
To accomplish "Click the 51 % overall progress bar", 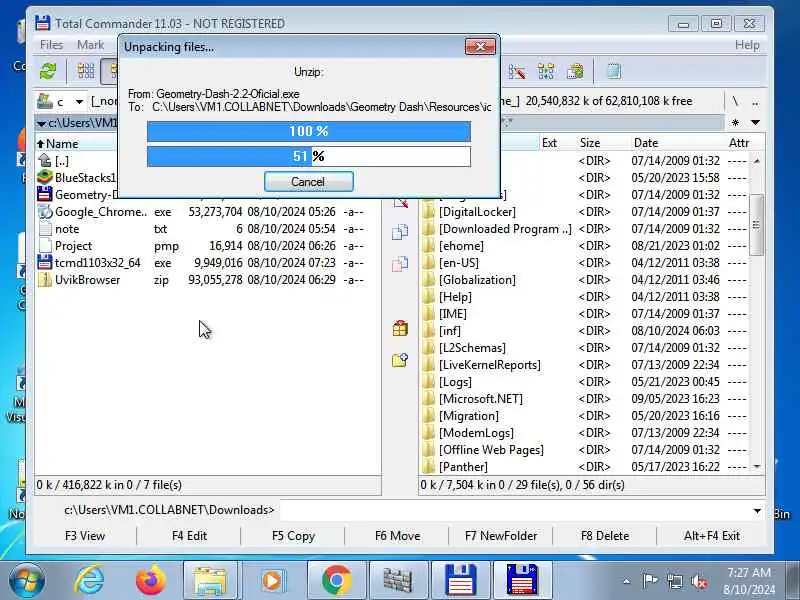I will click(309, 156).
